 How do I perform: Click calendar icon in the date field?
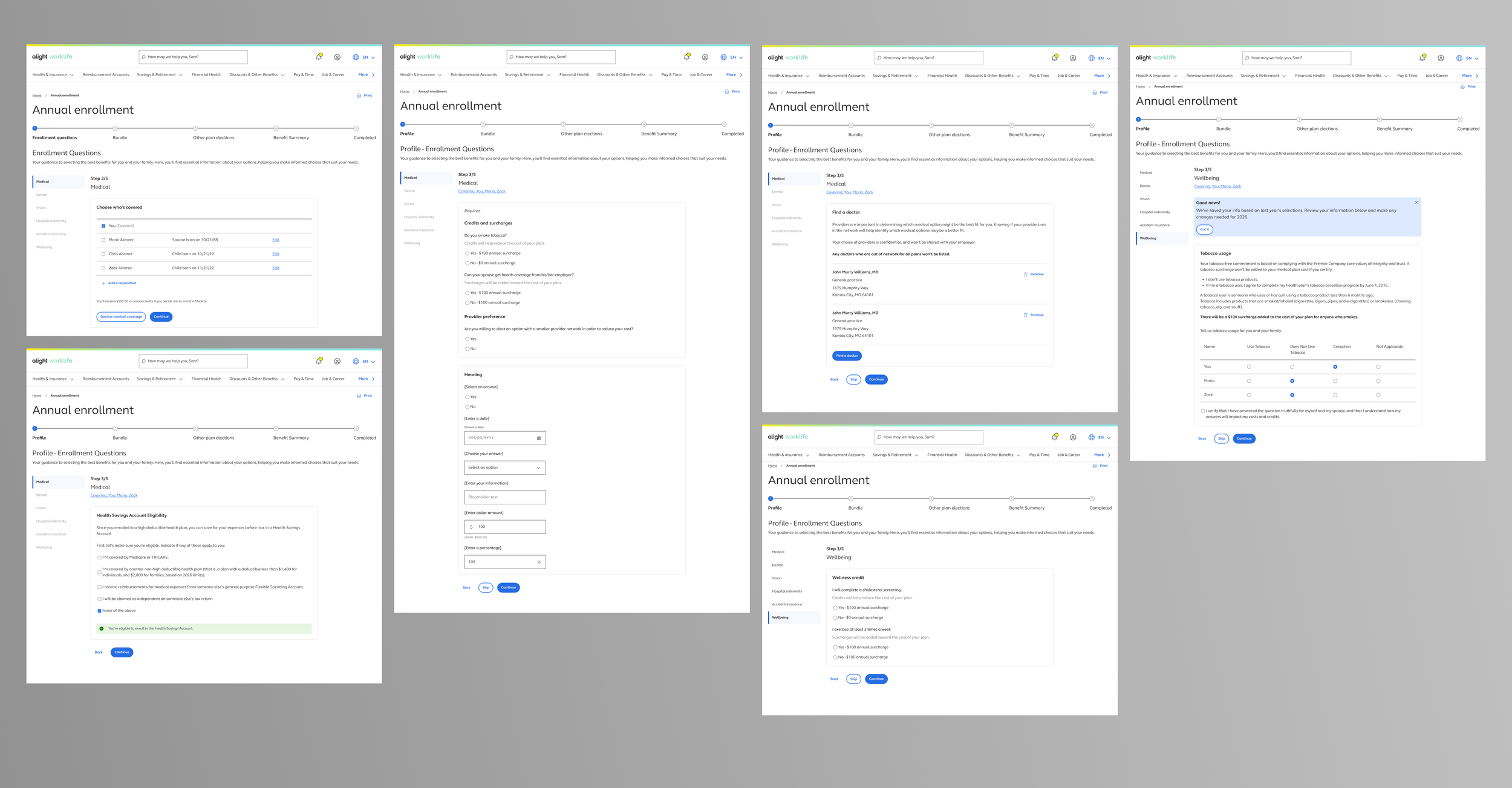click(539, 438)
